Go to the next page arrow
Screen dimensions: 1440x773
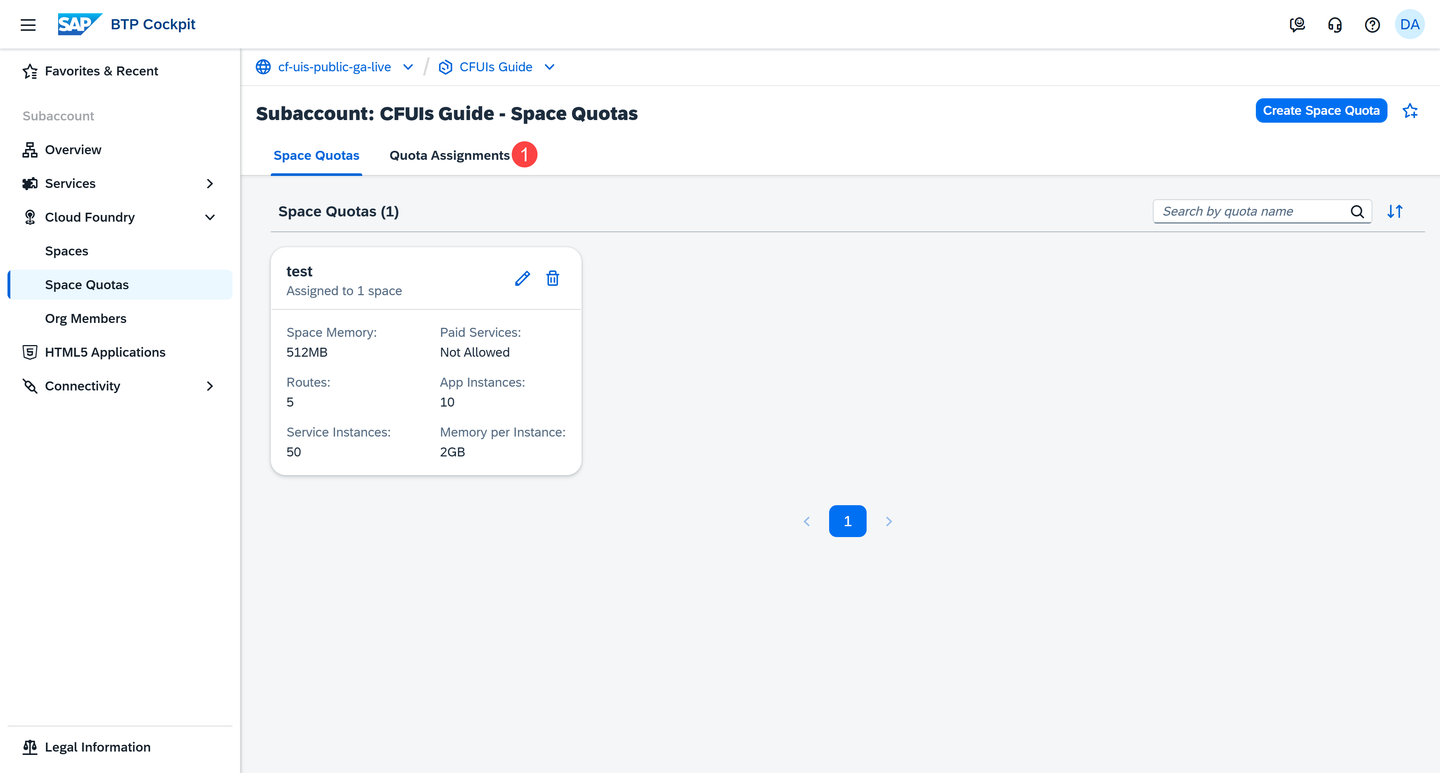[x=888, y=521]
